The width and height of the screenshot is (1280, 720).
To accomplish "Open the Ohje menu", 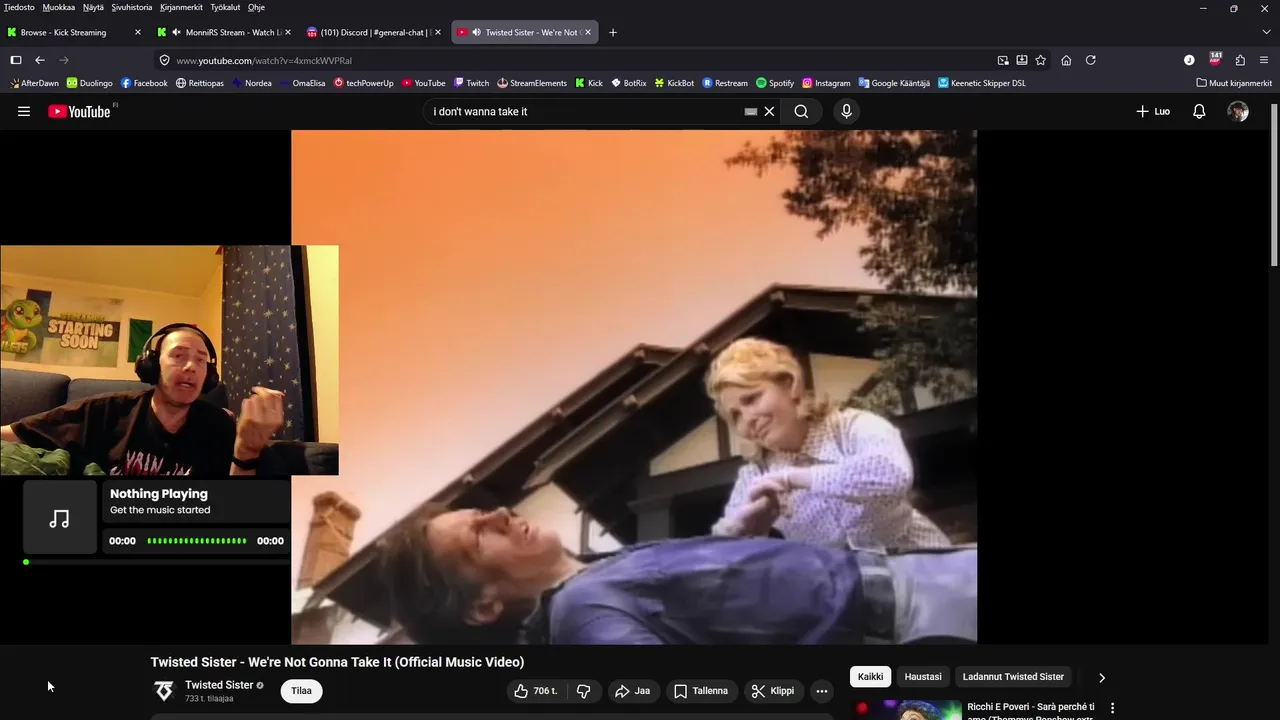I will [x=256, y=7].
